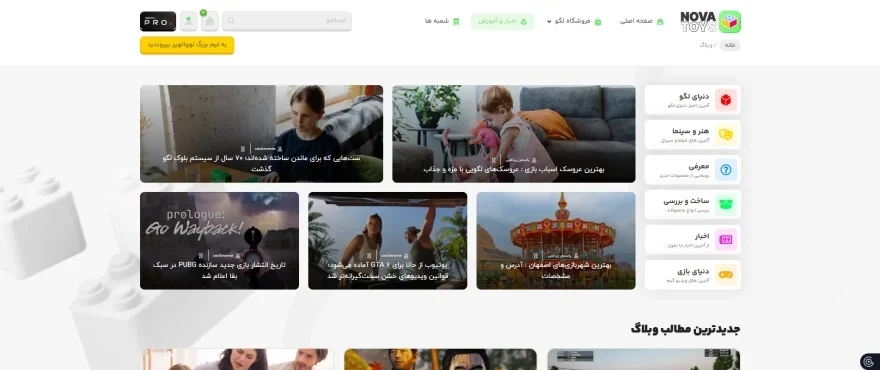Image resolution: width=880 pixels, height=370 pixels.
Task: Open the YouTube GTA 6 article card
Action: click(x=387, y=241)
